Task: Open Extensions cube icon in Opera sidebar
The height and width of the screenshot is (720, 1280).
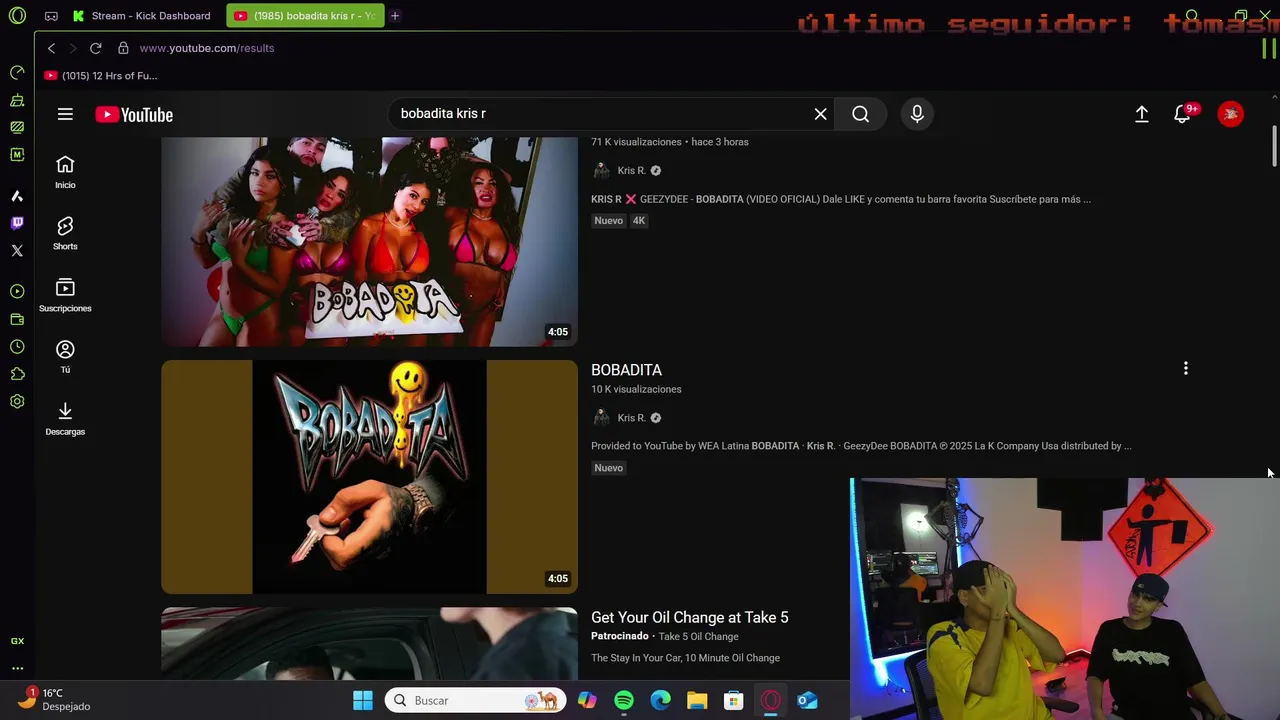Action: tap(17, 374)
